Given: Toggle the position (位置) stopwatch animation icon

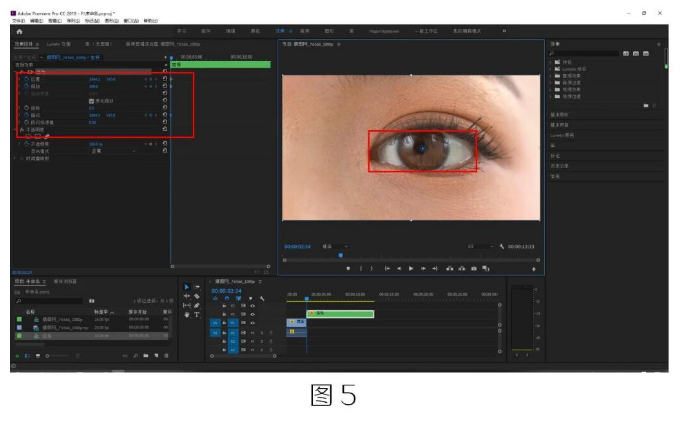Looking at the screenshot, I should click(26, 78).
